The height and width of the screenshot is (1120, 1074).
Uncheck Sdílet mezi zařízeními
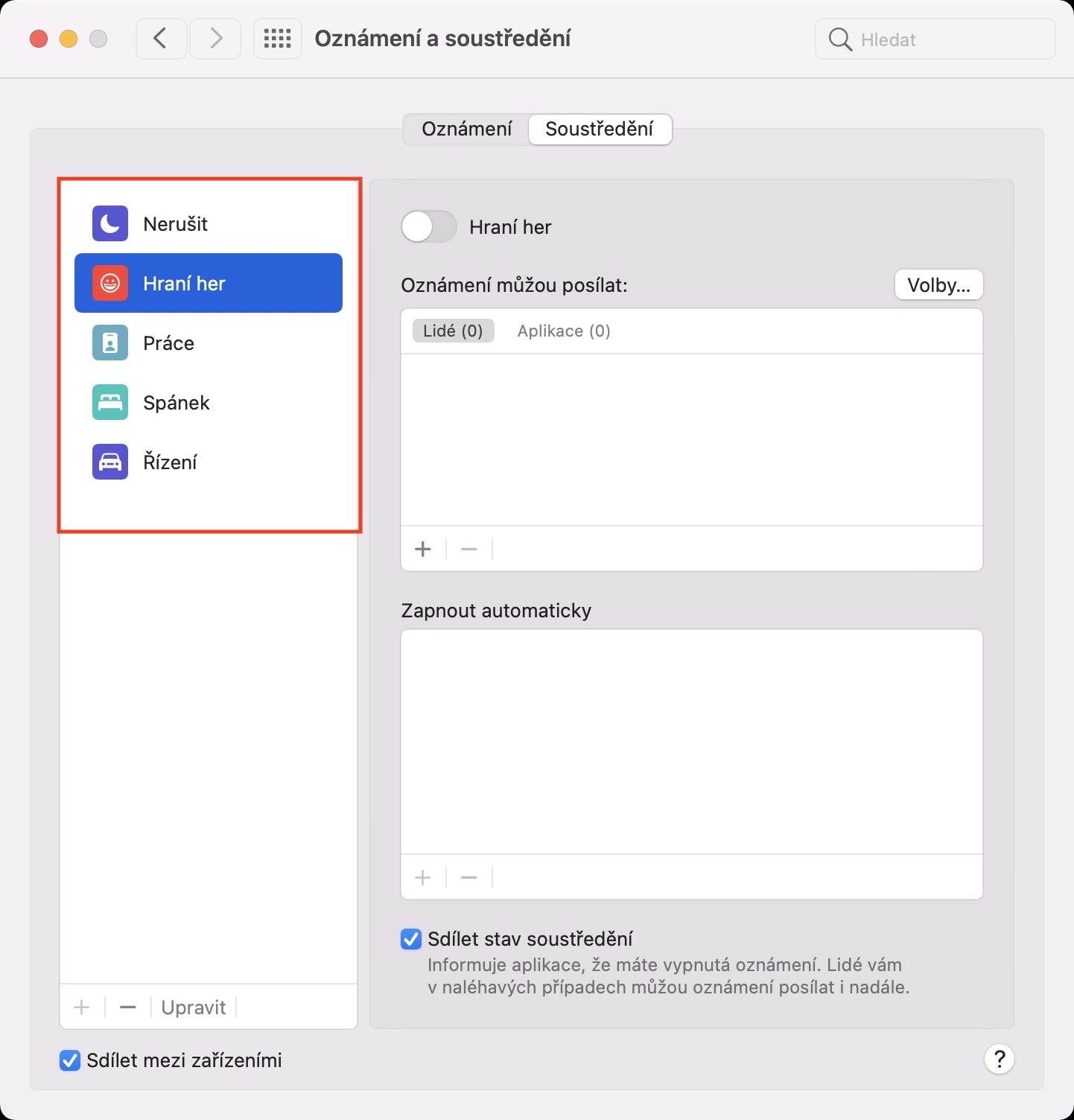pos(70,1060)
